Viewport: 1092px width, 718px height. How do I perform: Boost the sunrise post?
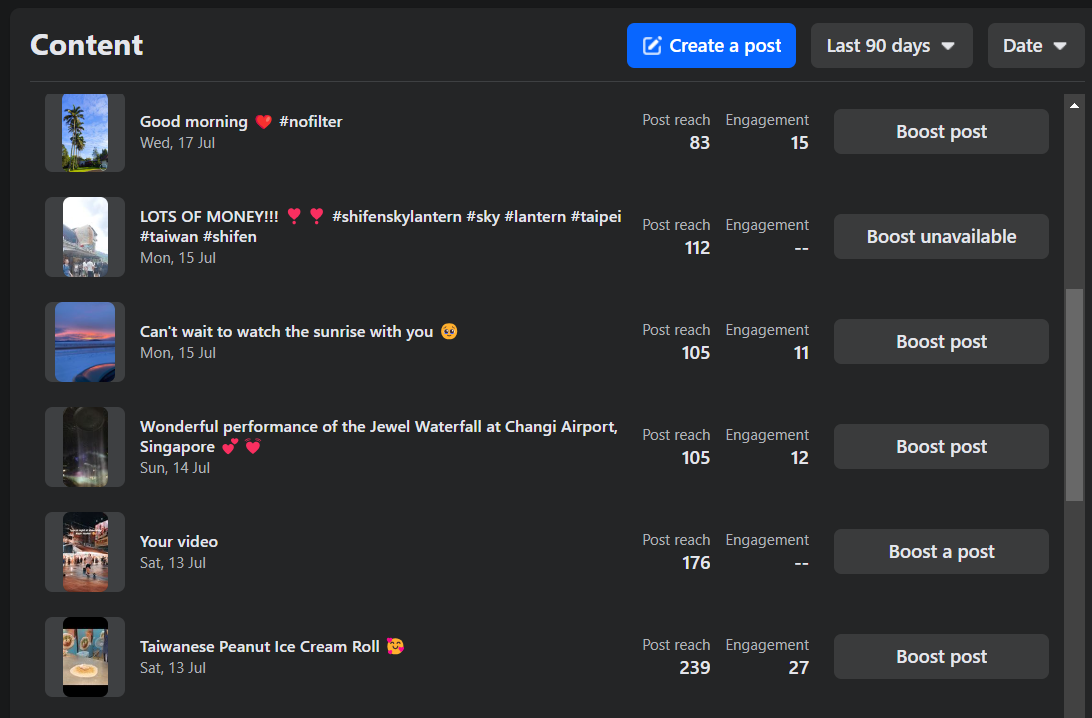(x=941, y=342)
